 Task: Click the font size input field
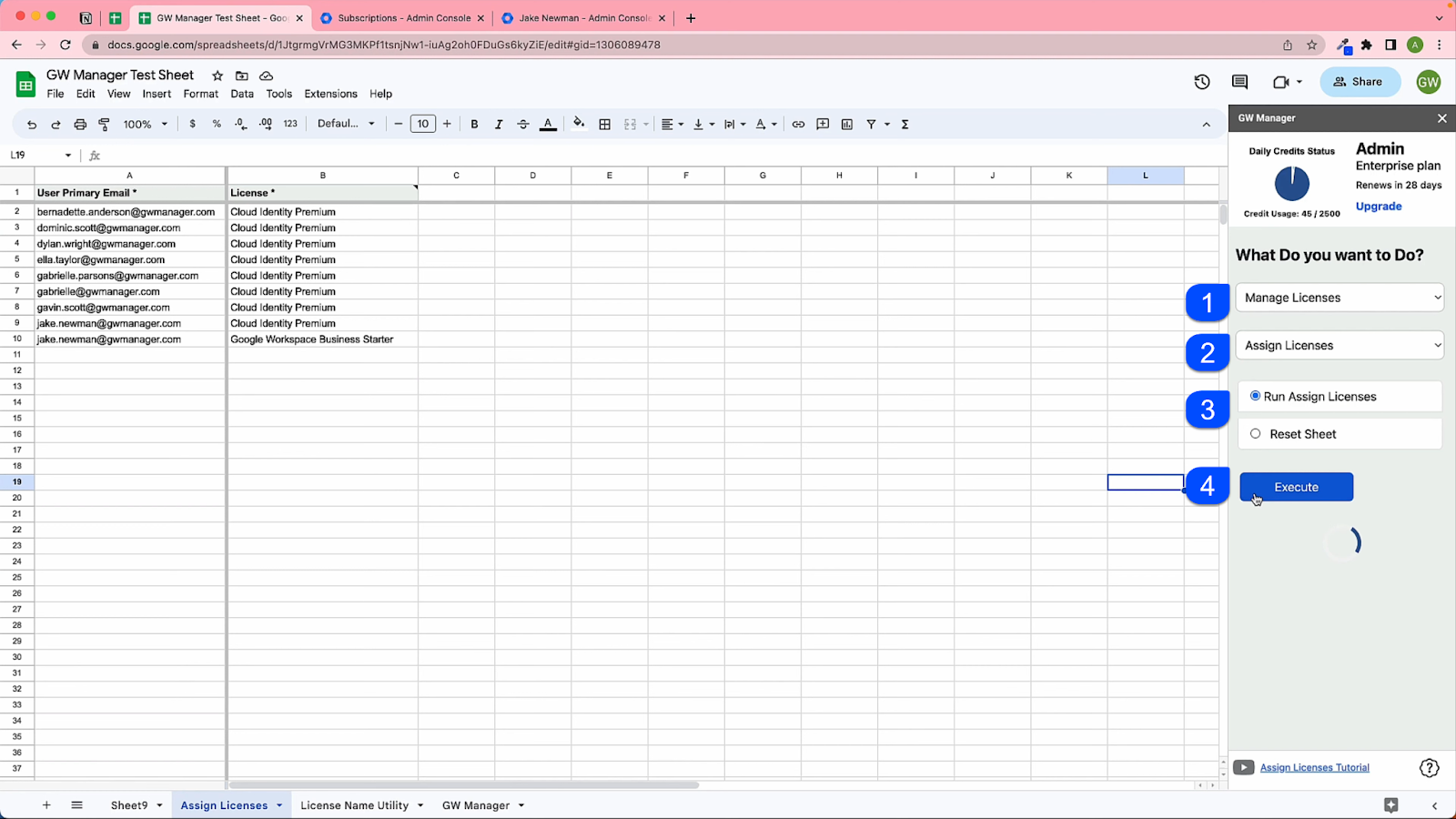422,124
